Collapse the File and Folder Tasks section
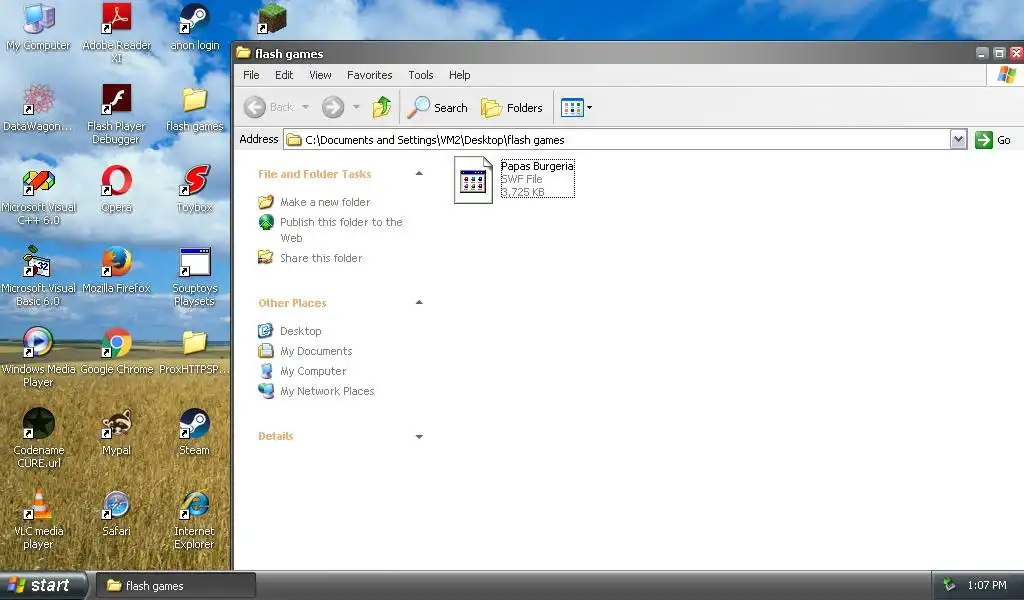Viewport: 1024px width, 600px height. coord(419,174)
